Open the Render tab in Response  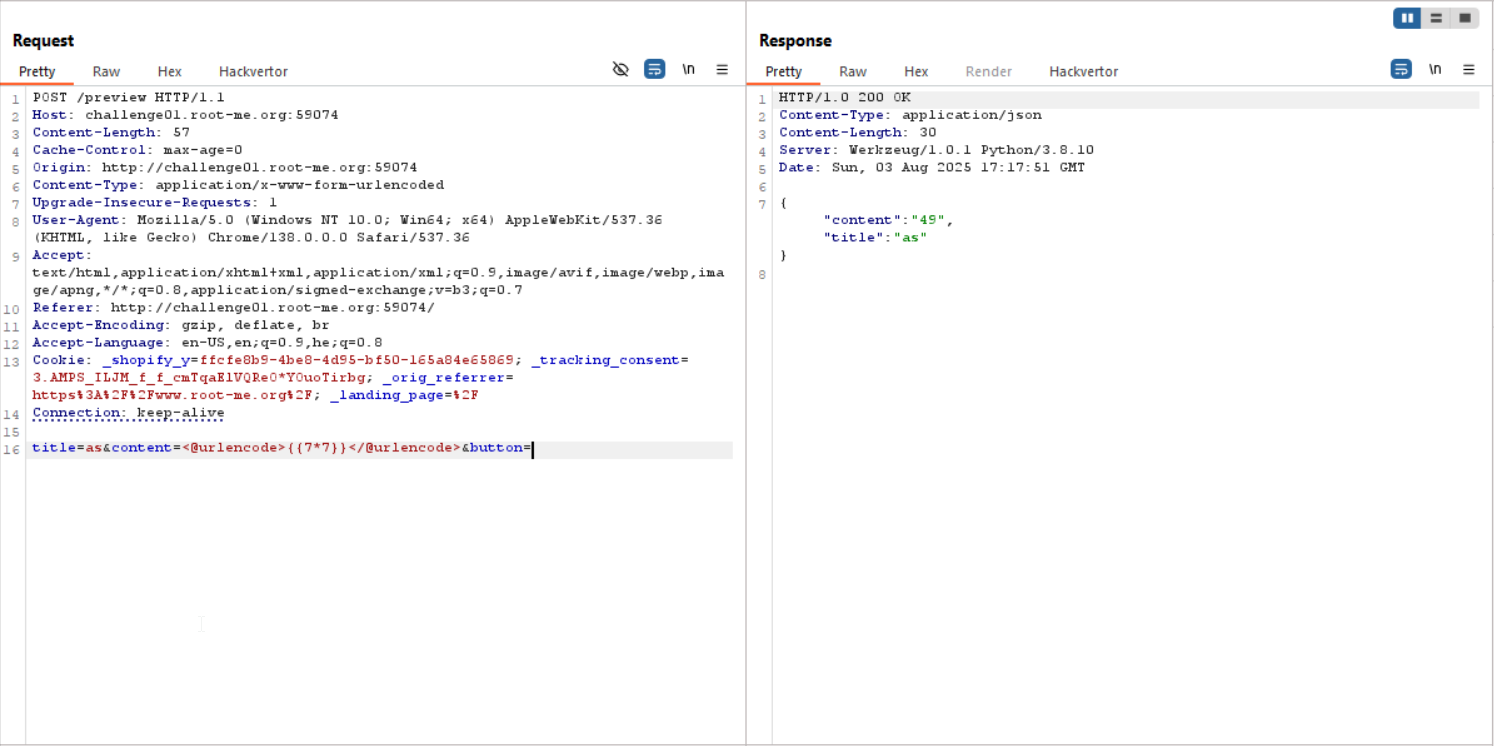tap(988, 71)
